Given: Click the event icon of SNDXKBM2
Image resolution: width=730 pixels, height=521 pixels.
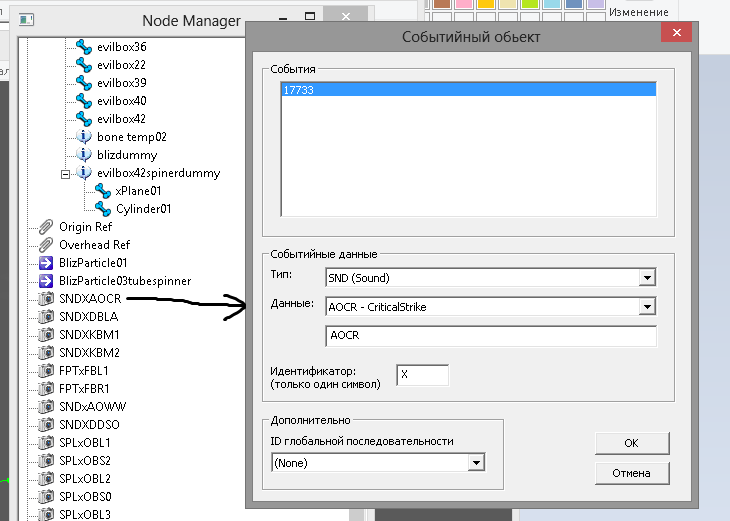Looking at the screenshot, I should pyautogui.click(x=46, y=352).
